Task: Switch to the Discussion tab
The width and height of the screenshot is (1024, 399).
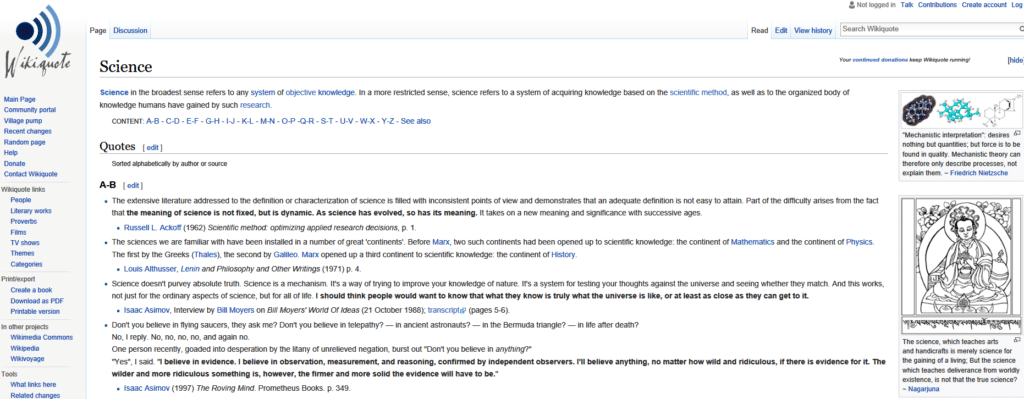Action: pyautogui.click(x=130, y=31)
